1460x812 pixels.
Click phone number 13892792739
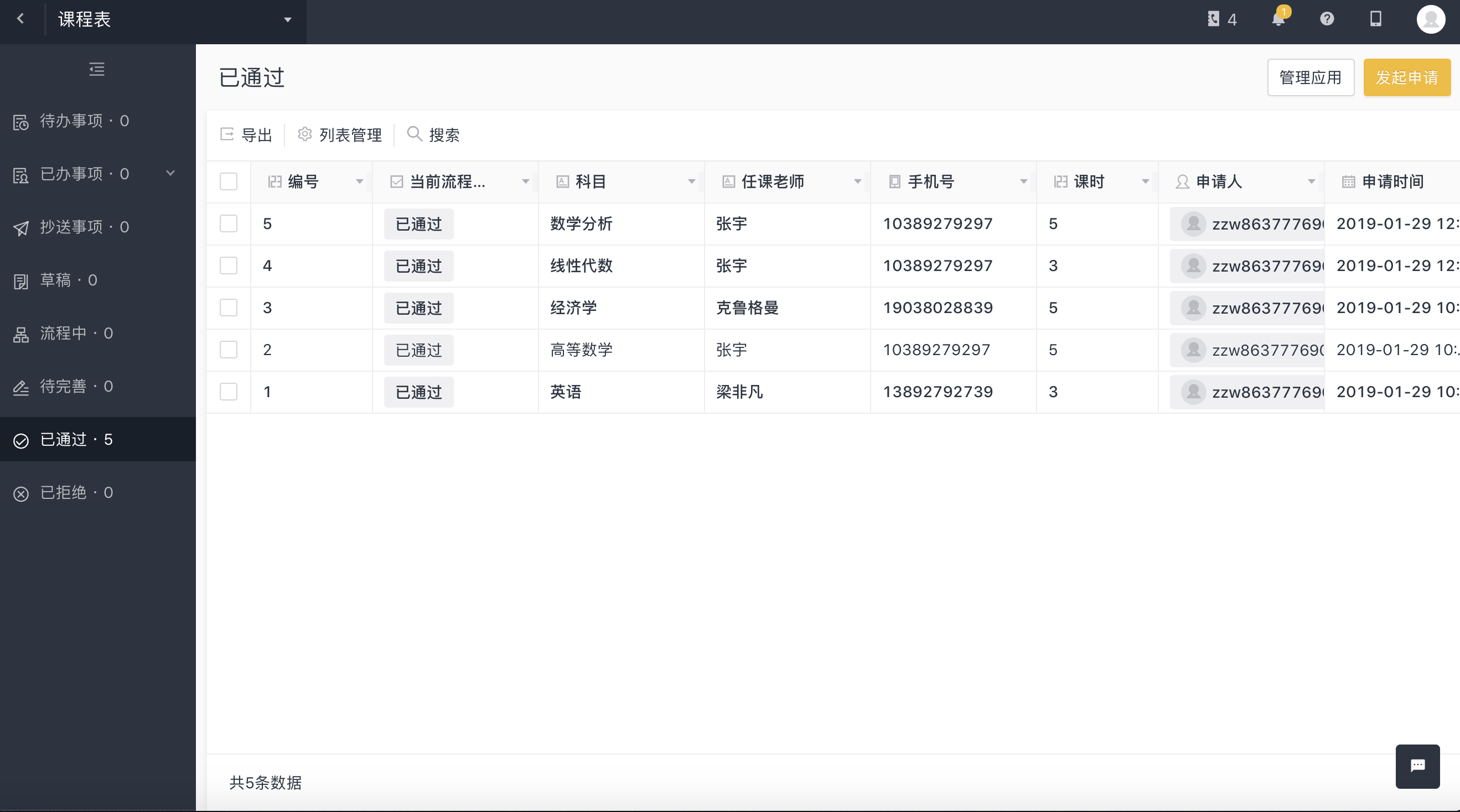point(938,392)
